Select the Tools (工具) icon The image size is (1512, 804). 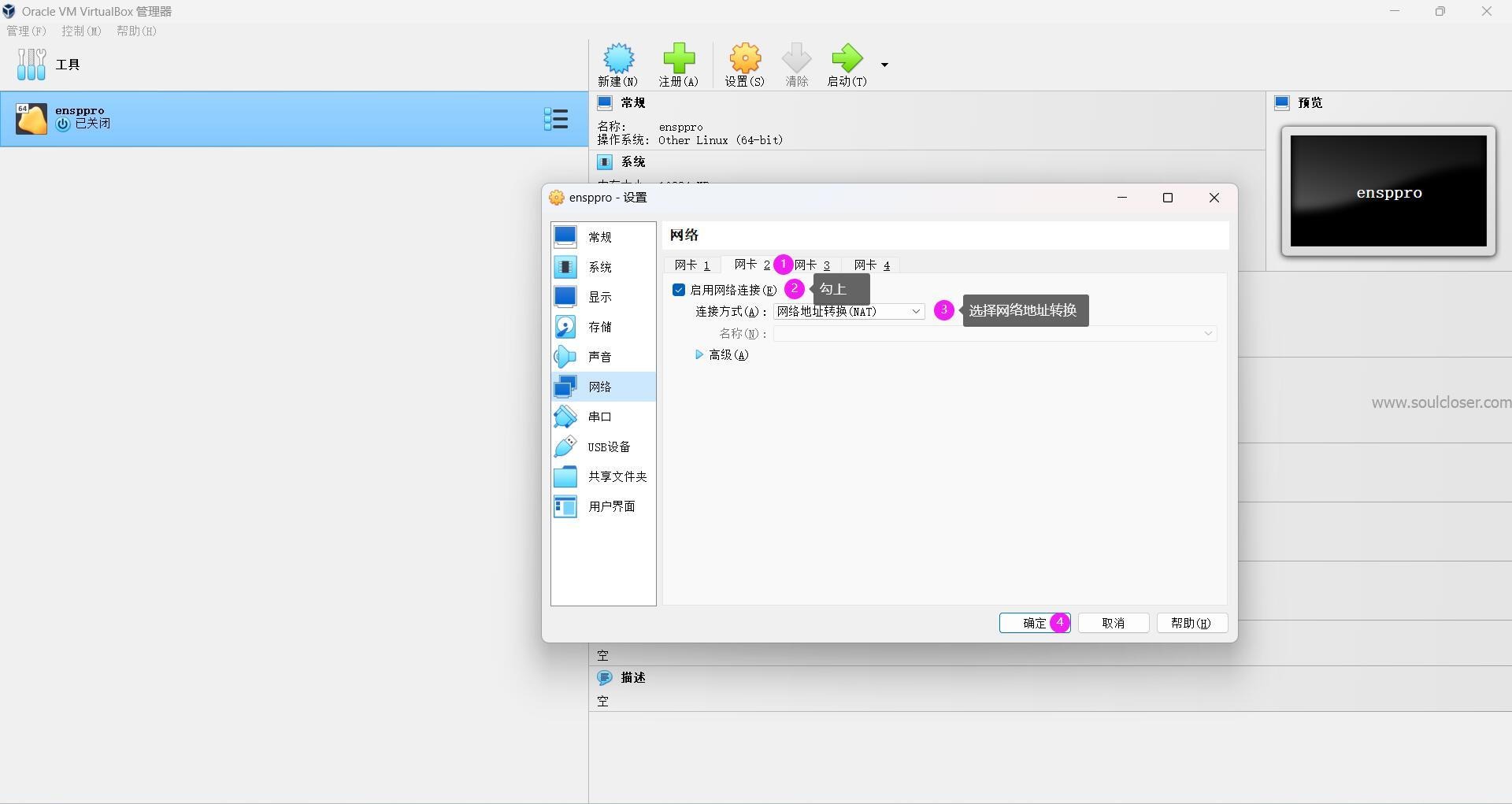pos(31,65)
